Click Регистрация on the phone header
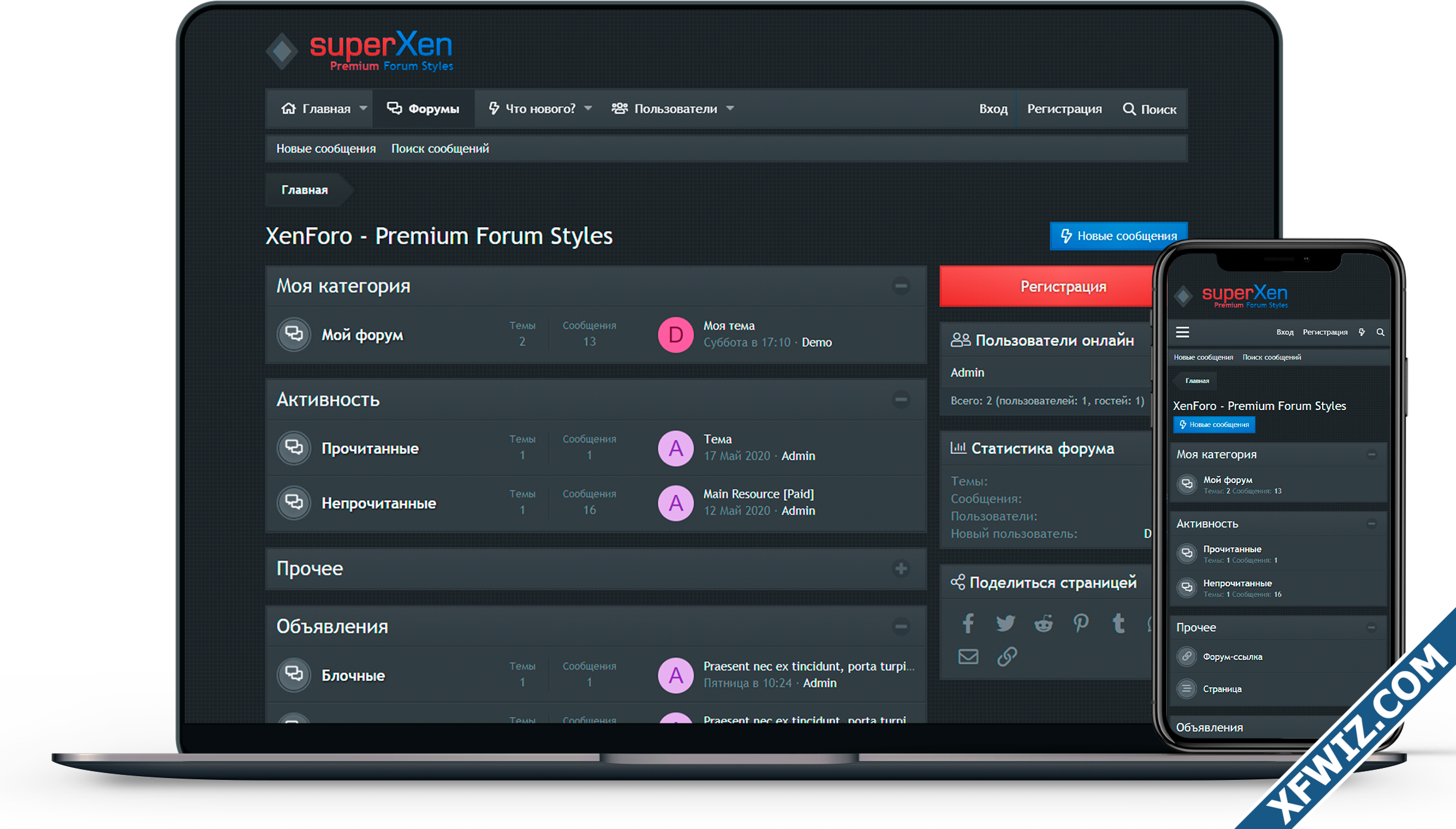Image resolution: width=1456 pixels, height=829 pixels. [x=1325, y=332]
